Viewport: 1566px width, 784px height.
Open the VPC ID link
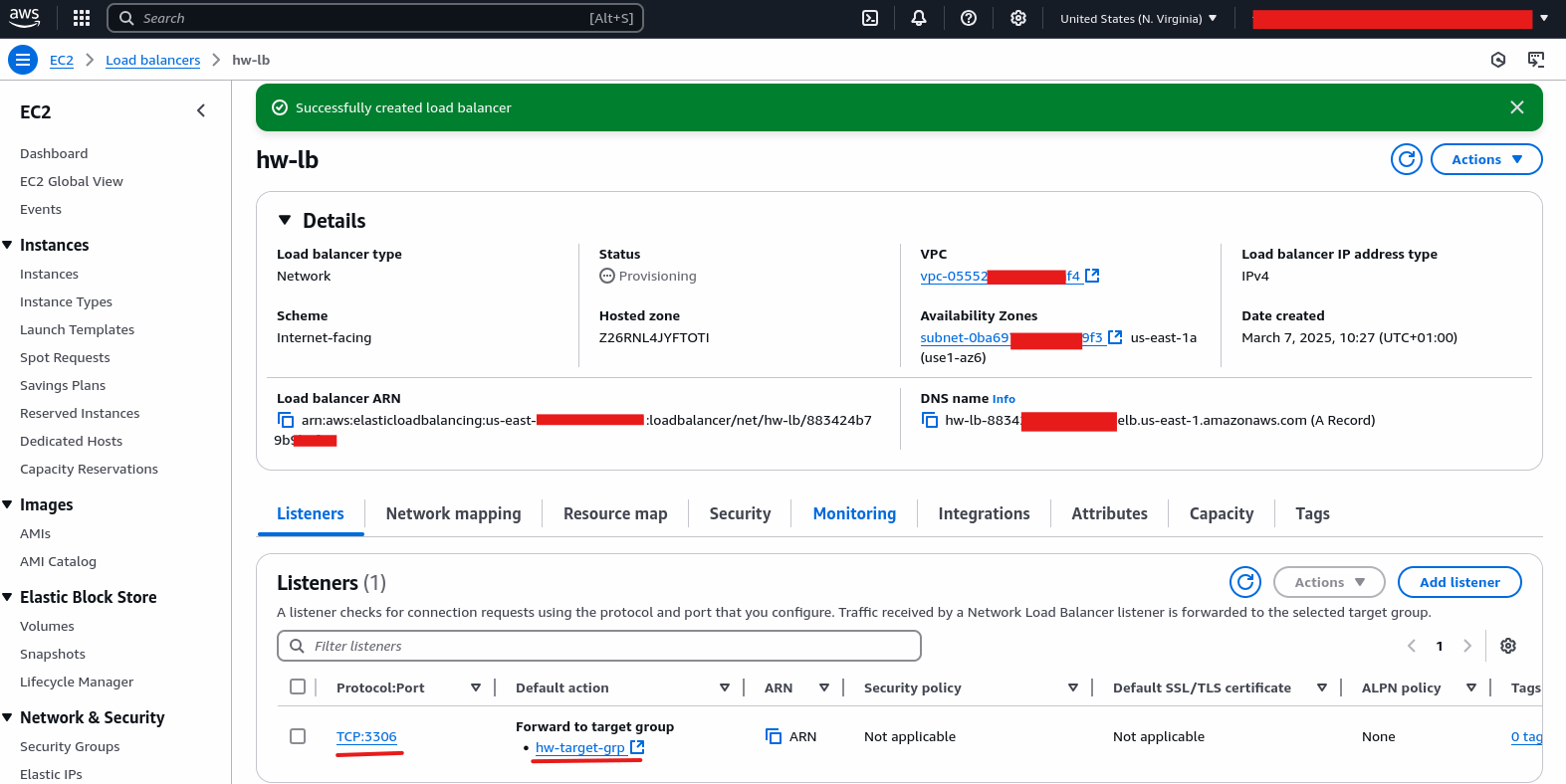pyautogui.click(x=1000, y=276)
